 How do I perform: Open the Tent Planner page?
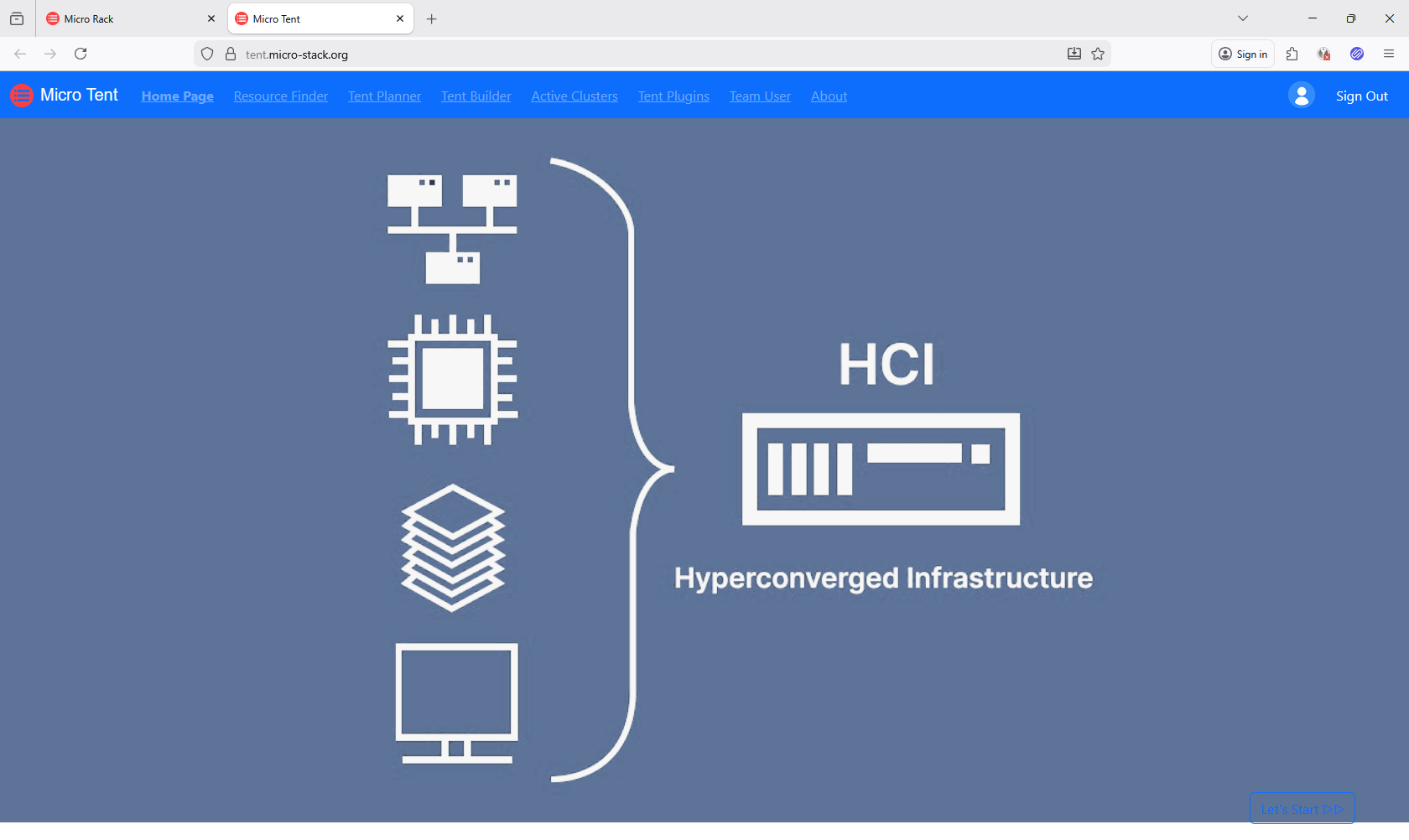point(383,96)
